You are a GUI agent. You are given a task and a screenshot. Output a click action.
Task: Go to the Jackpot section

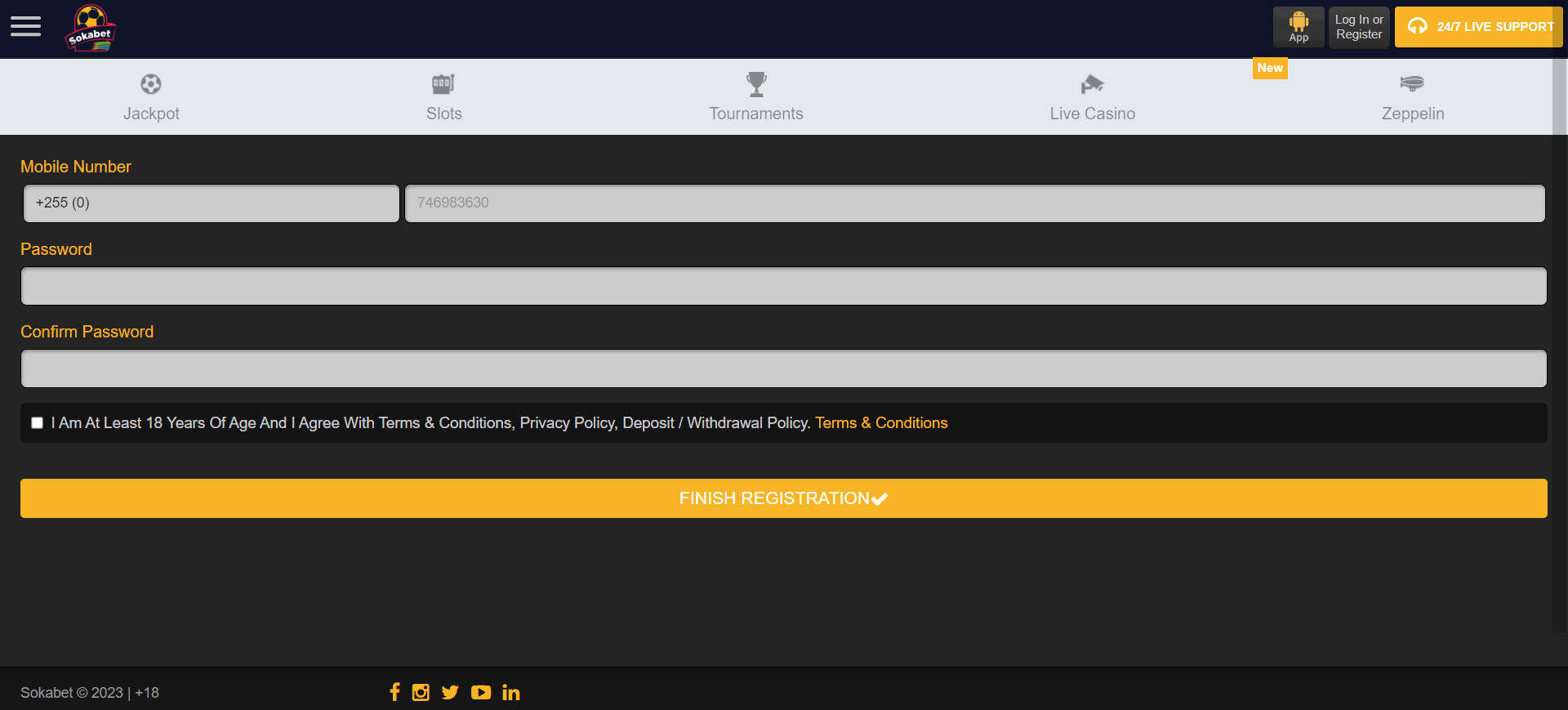point(151,97)
